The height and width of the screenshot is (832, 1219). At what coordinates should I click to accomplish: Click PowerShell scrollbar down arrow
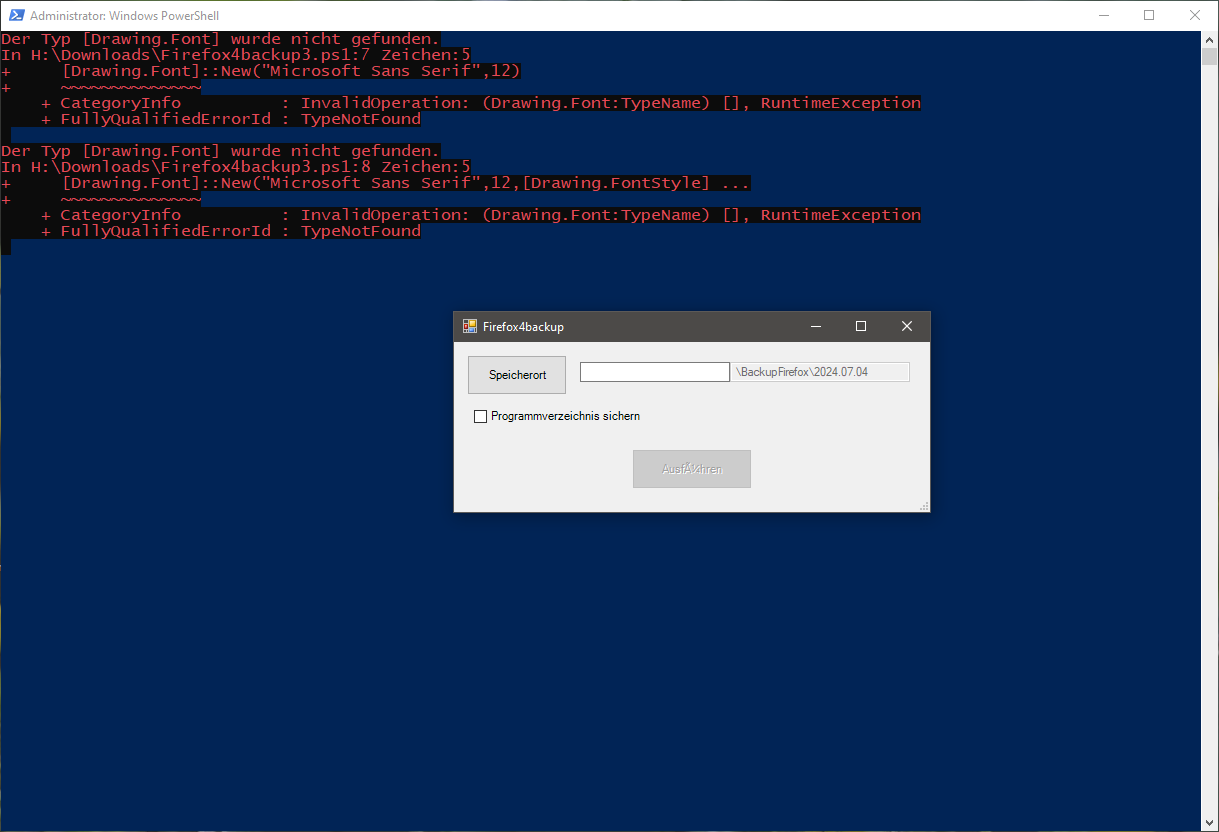tap(1210, 823)
